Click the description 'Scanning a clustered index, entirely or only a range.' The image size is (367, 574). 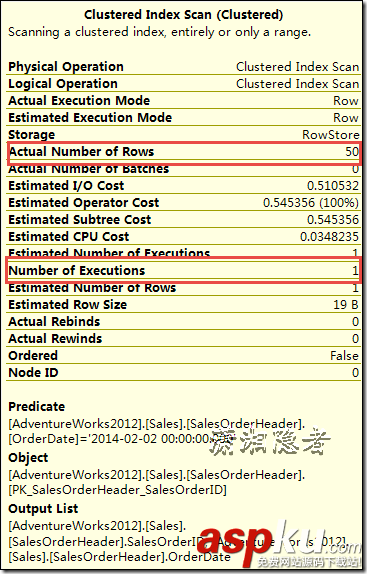[x=160, y=32]
